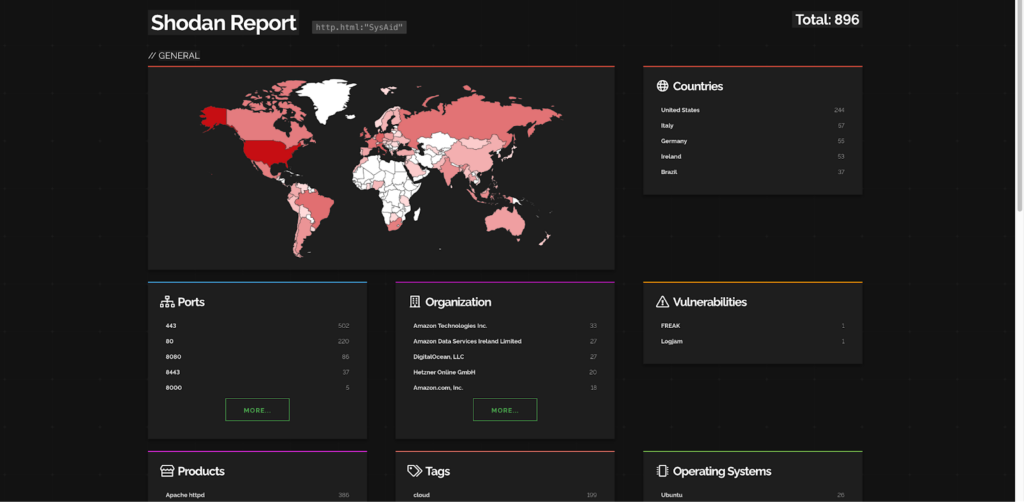Click port 80 row
Viewport: 1024px width, 502px height.
click(257, 341)
